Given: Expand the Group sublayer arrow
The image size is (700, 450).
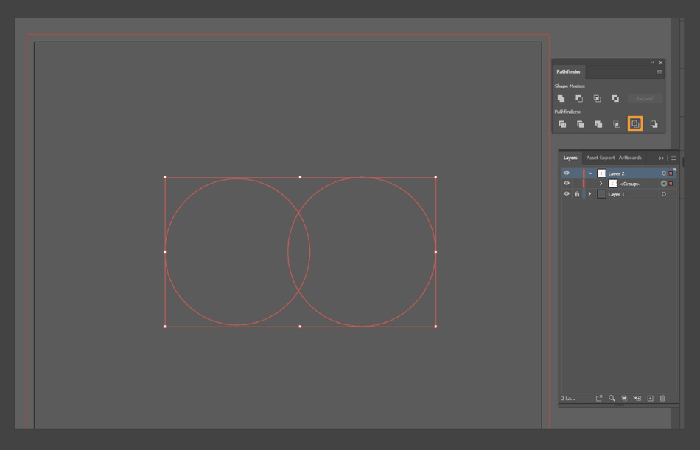Looking at the screenshot, I should pyautogui.click(x=601, y=183).
